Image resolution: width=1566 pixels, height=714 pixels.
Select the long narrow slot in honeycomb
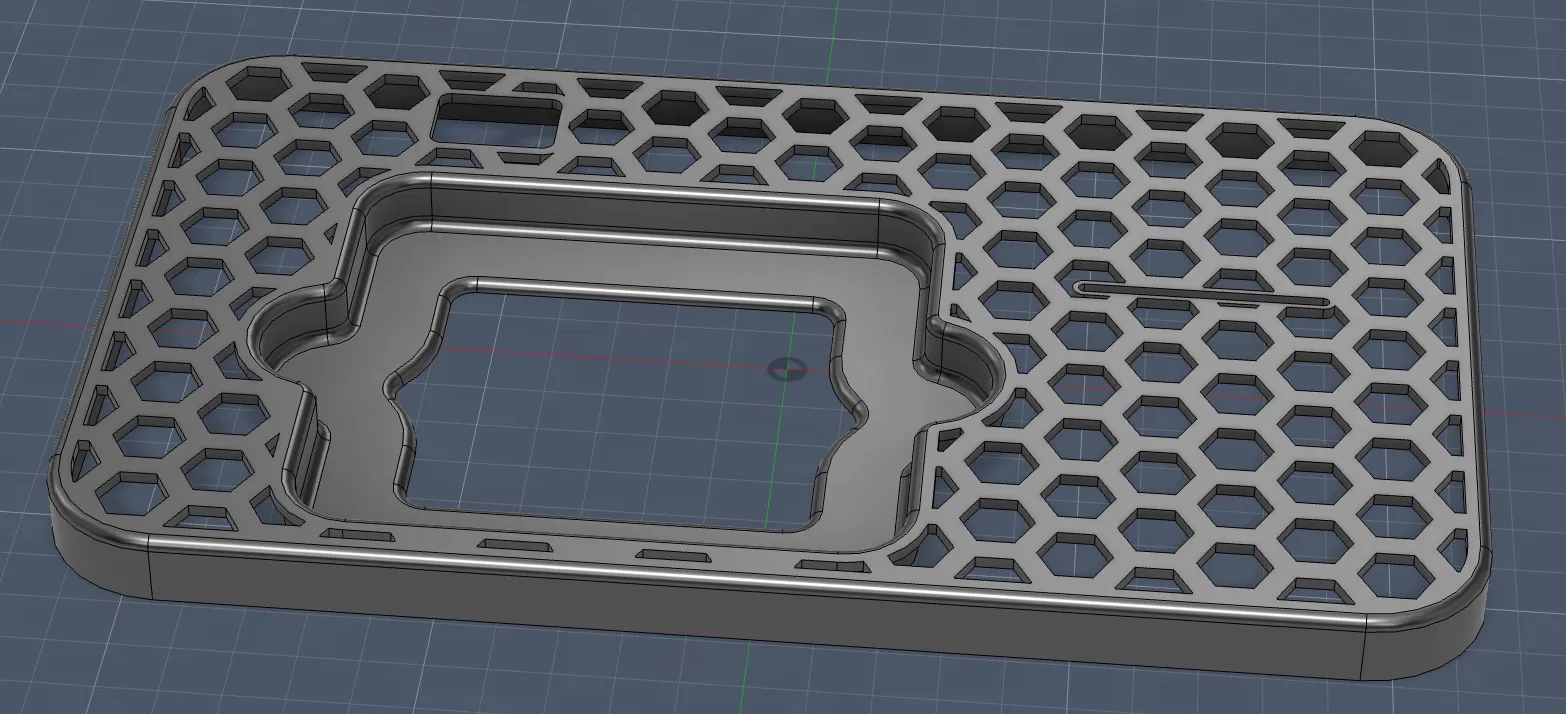point(1202,293)
